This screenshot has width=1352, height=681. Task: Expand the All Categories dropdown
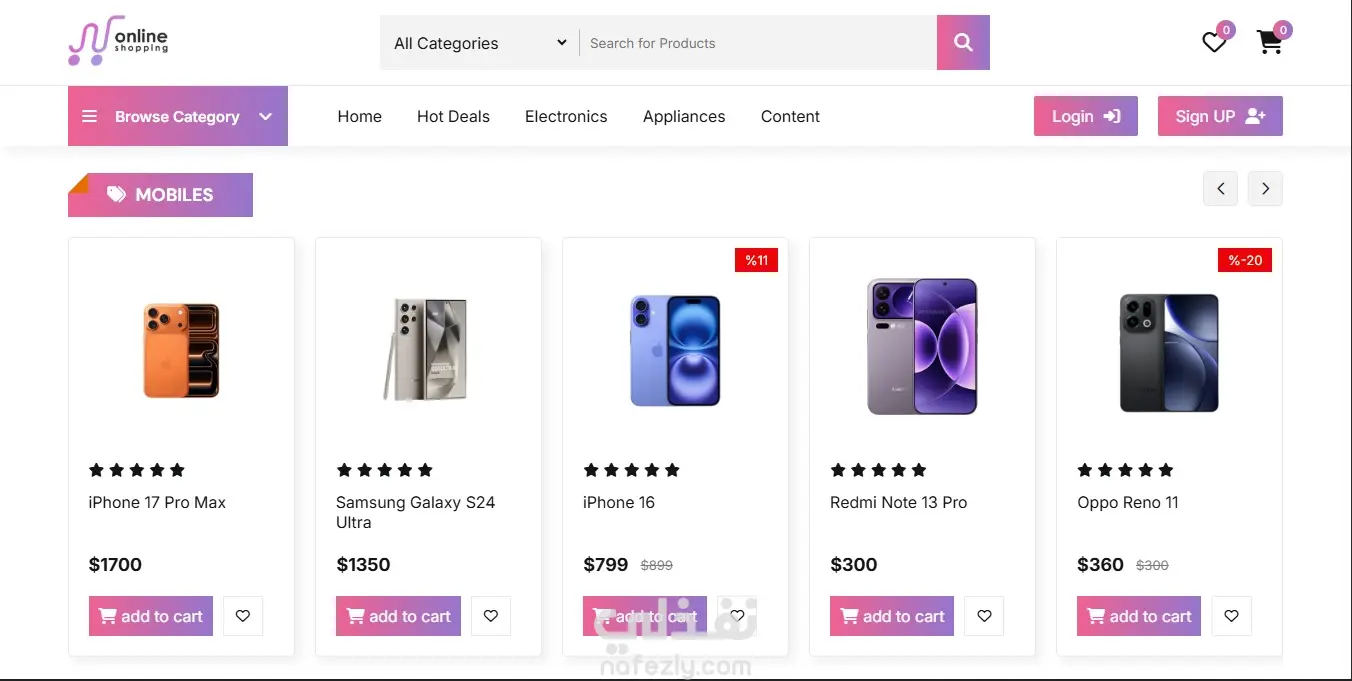(x=480, y=43)
